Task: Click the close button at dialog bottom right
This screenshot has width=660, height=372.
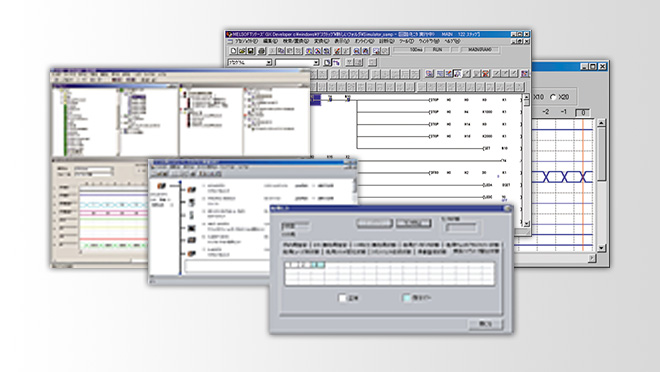Action: [x=485, y=324]
